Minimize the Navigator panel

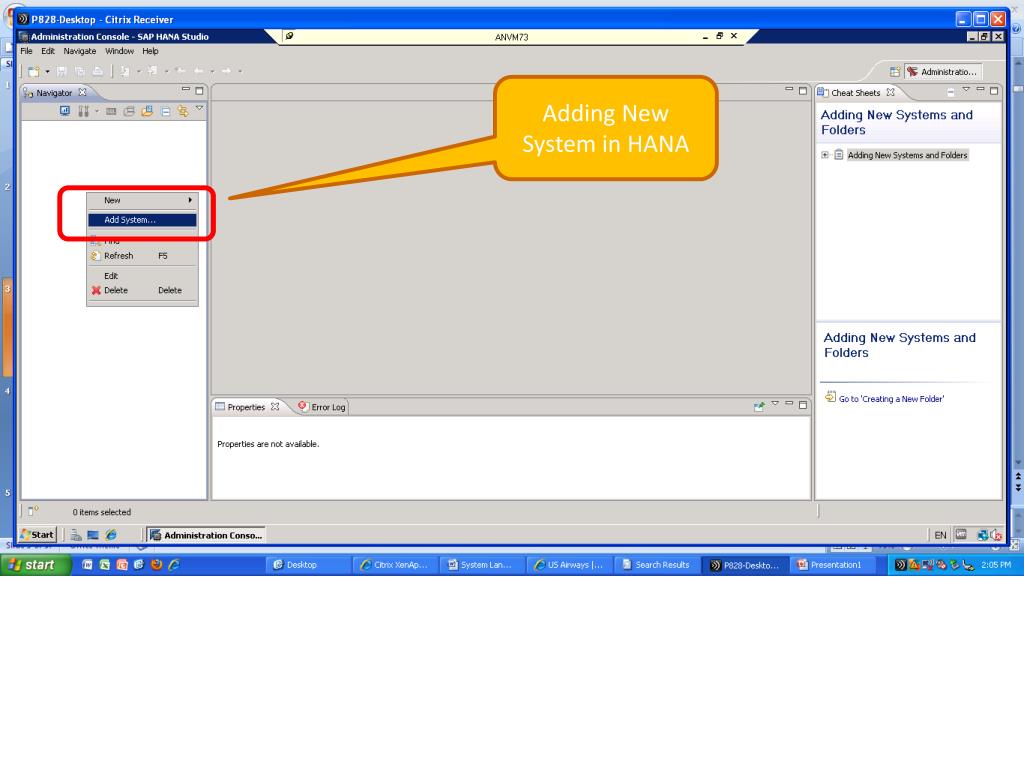(x=185, y=89)
